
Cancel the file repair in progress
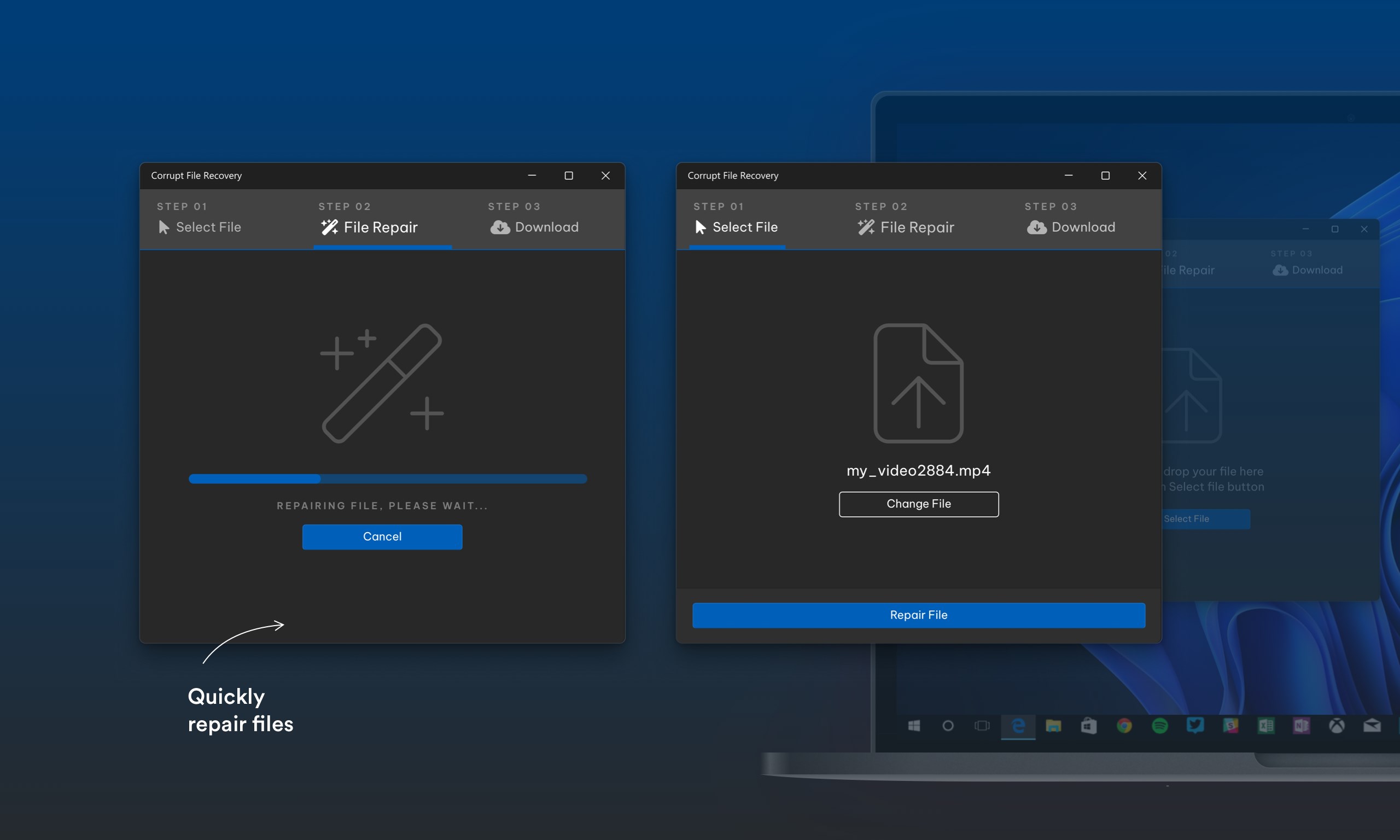[x=382, y=536]
